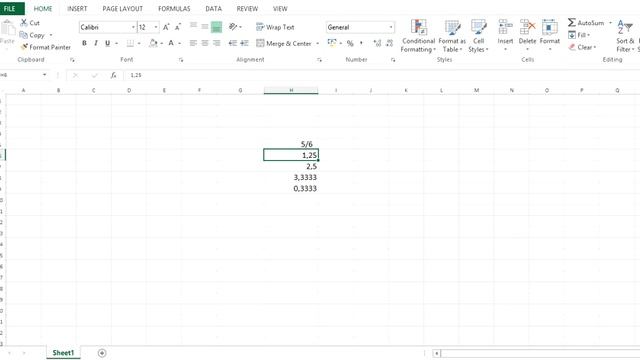
Task: Toggle Middle Align
Action: pyautogui.click(x=205, y=27)
